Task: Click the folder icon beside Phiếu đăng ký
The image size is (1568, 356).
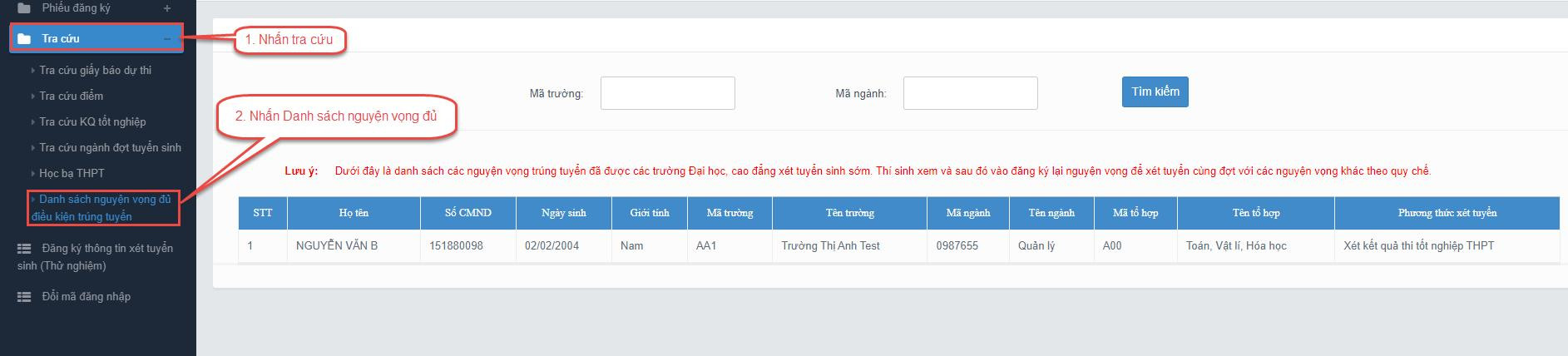Action: pos(24,8)
